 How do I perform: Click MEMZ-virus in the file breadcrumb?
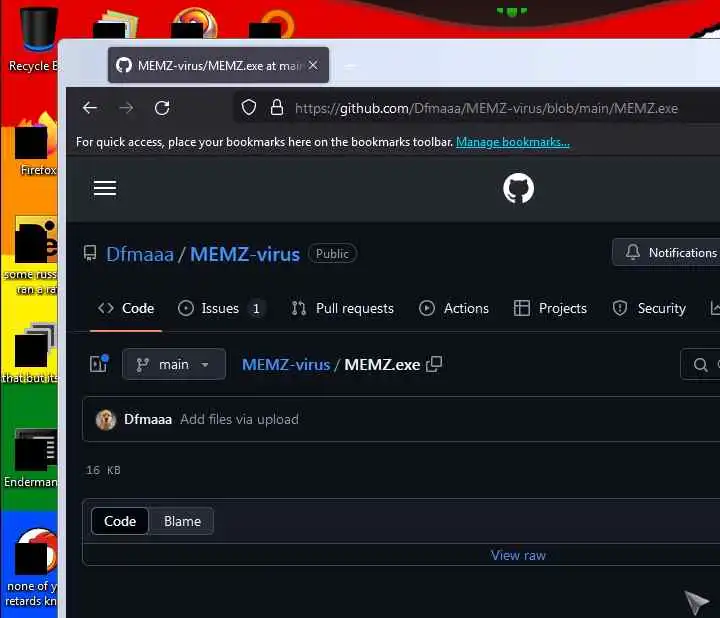[286, 365]
